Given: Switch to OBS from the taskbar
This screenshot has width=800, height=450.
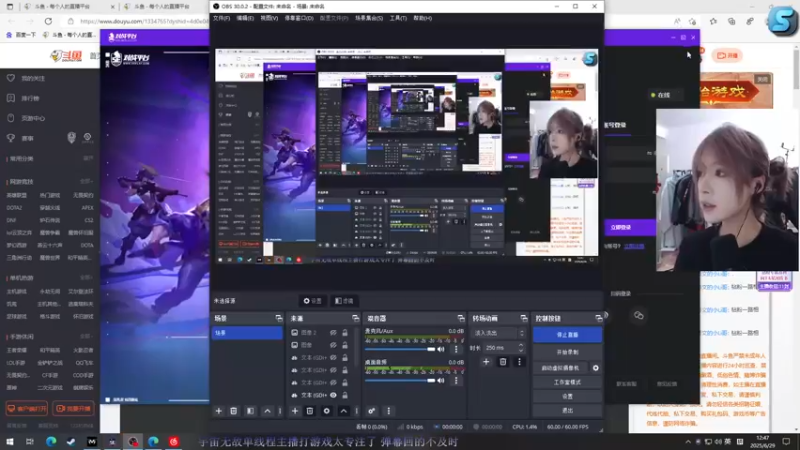Looking at the screenshot, I should tap(133, 441).
